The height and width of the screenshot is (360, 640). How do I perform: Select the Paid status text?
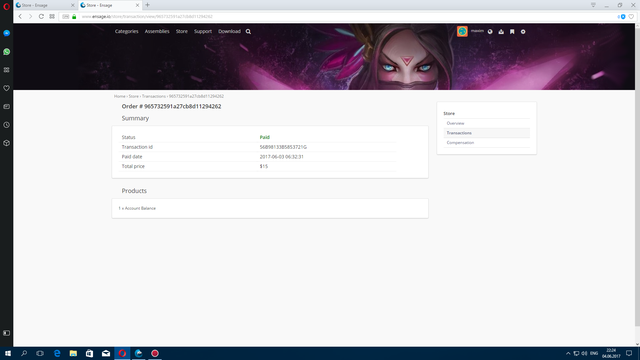(264, 137)
